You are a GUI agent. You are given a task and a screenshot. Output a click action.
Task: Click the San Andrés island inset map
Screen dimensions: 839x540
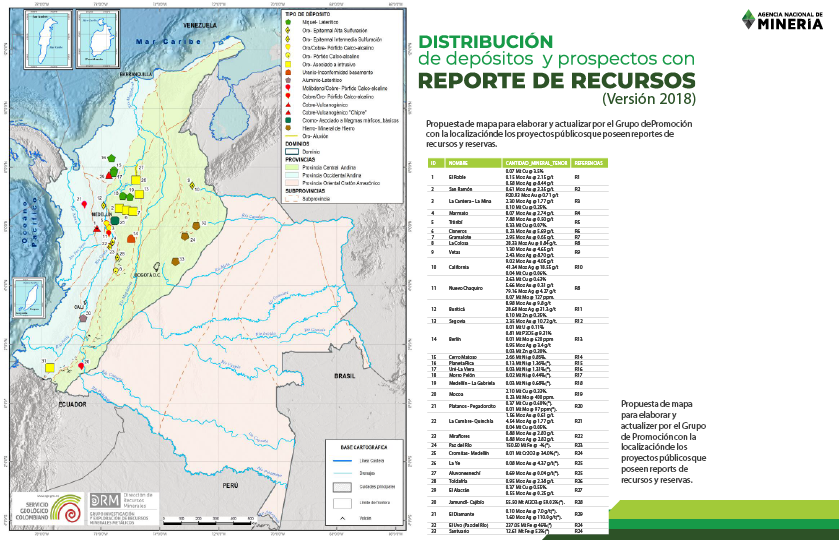click(x=48, y=40)
